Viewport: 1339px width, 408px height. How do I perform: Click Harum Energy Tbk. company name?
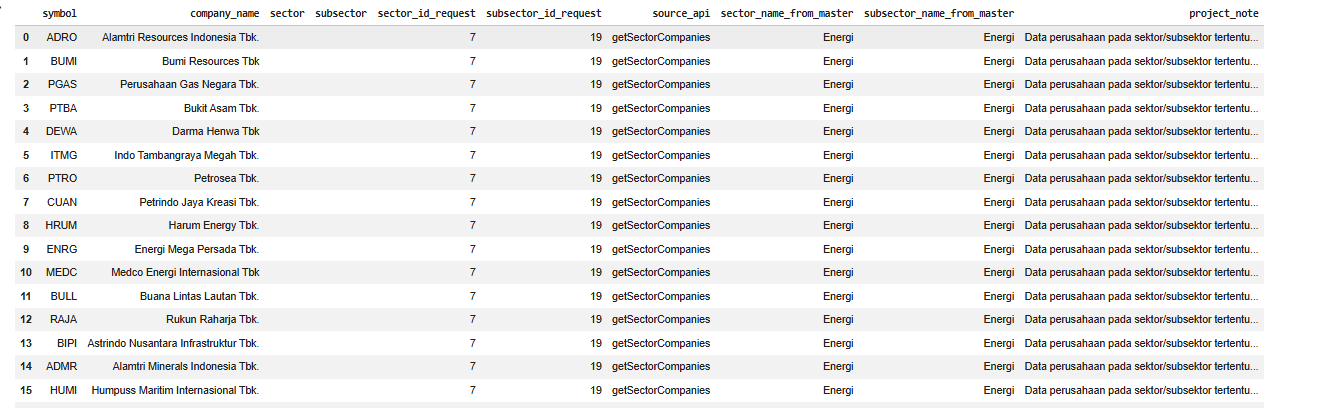click(x=214, y=225)
